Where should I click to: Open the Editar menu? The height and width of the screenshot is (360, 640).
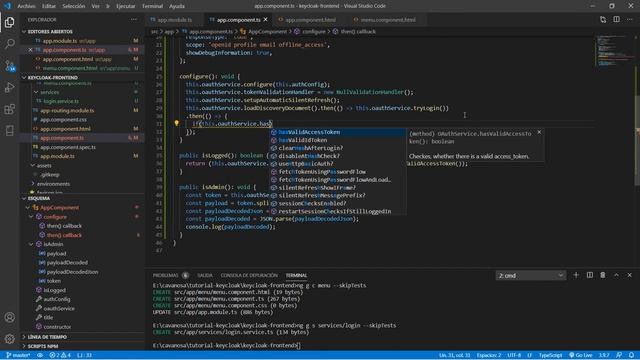[49, 6]
